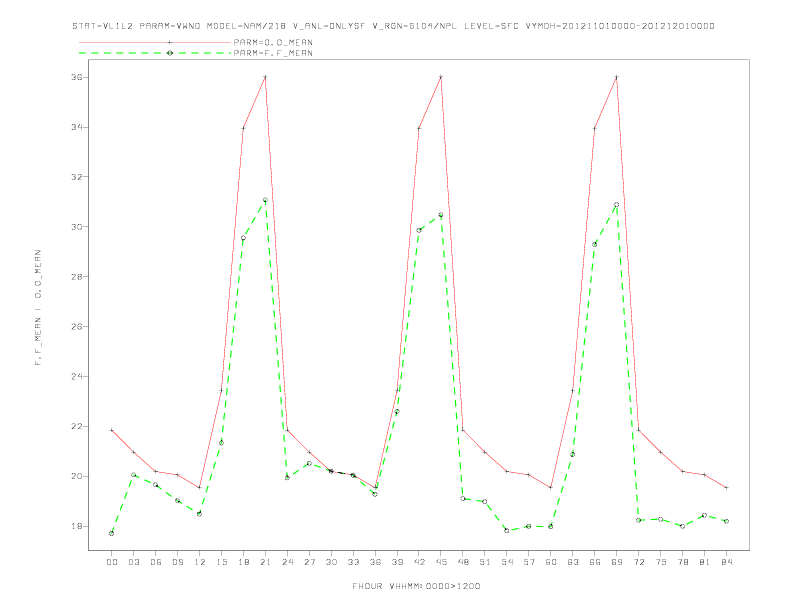Click the red O.O_MEAN point at hour 84

click(726, 488)
